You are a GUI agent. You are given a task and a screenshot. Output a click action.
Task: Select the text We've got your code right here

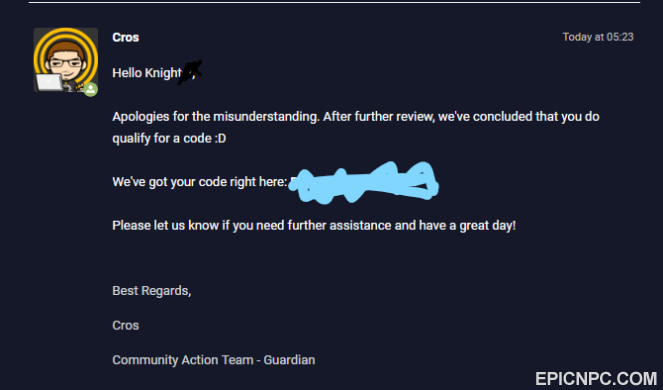coord(200,182)
